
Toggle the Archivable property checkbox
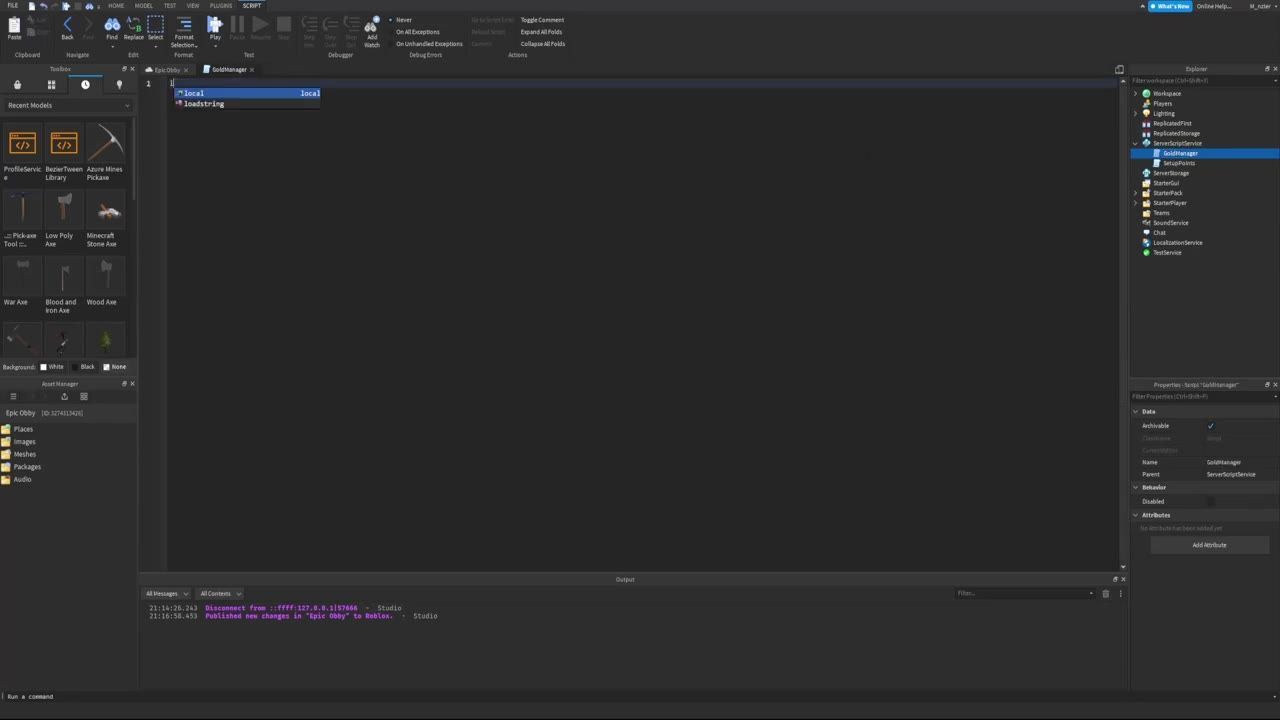click(1210, 426)
